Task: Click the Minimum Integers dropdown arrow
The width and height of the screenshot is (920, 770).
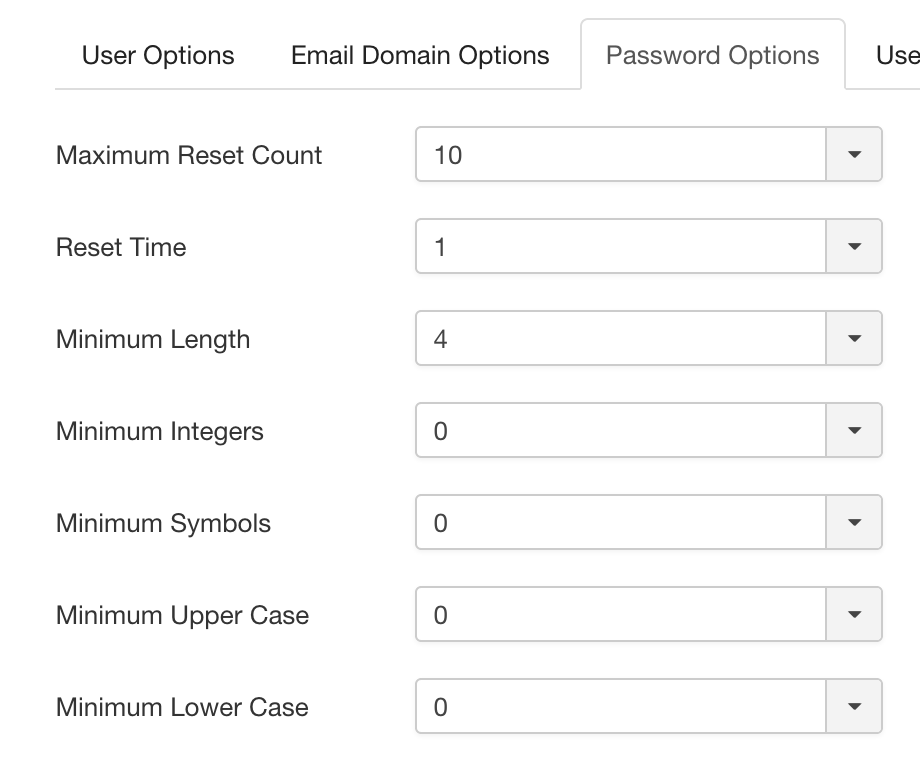Action: coord(854,430)
